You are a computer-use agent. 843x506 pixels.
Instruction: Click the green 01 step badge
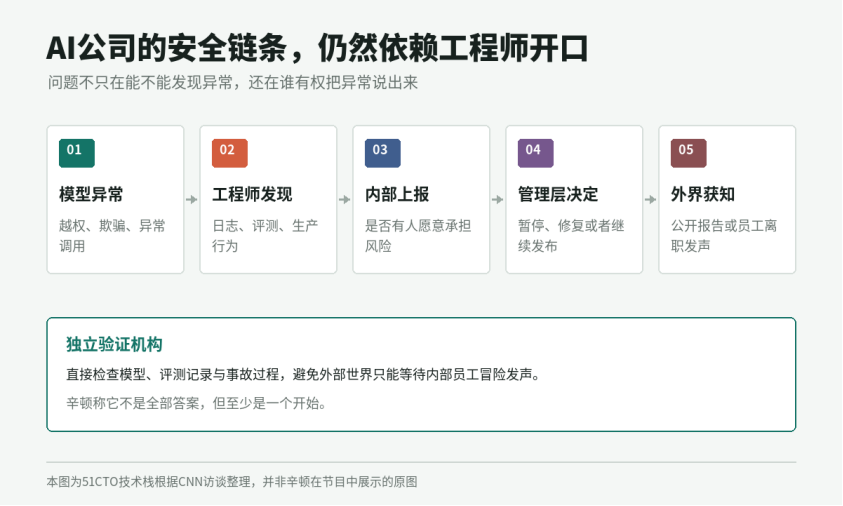coord(77,153)
